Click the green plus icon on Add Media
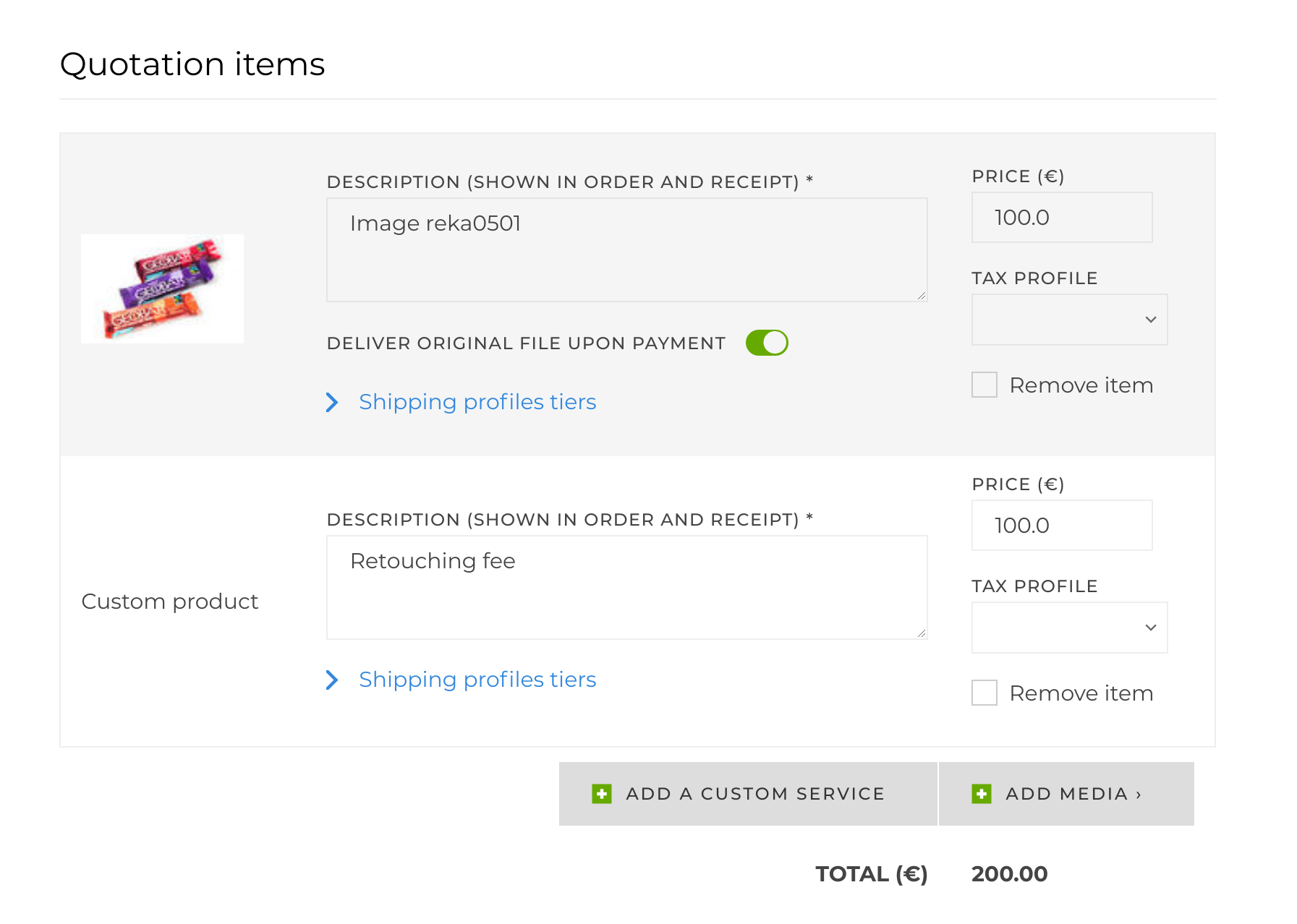 coord(981,794)
